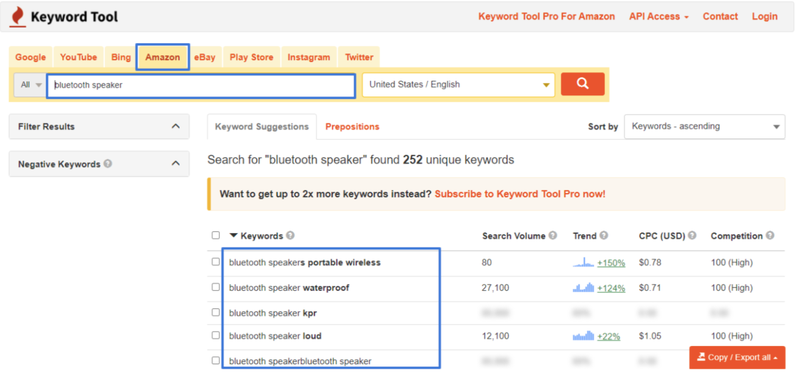The height and width of the screenshot is (372, 800).
Task: Click keyword 'bluetooth speaker kpr'
Action: pos(273,313)
